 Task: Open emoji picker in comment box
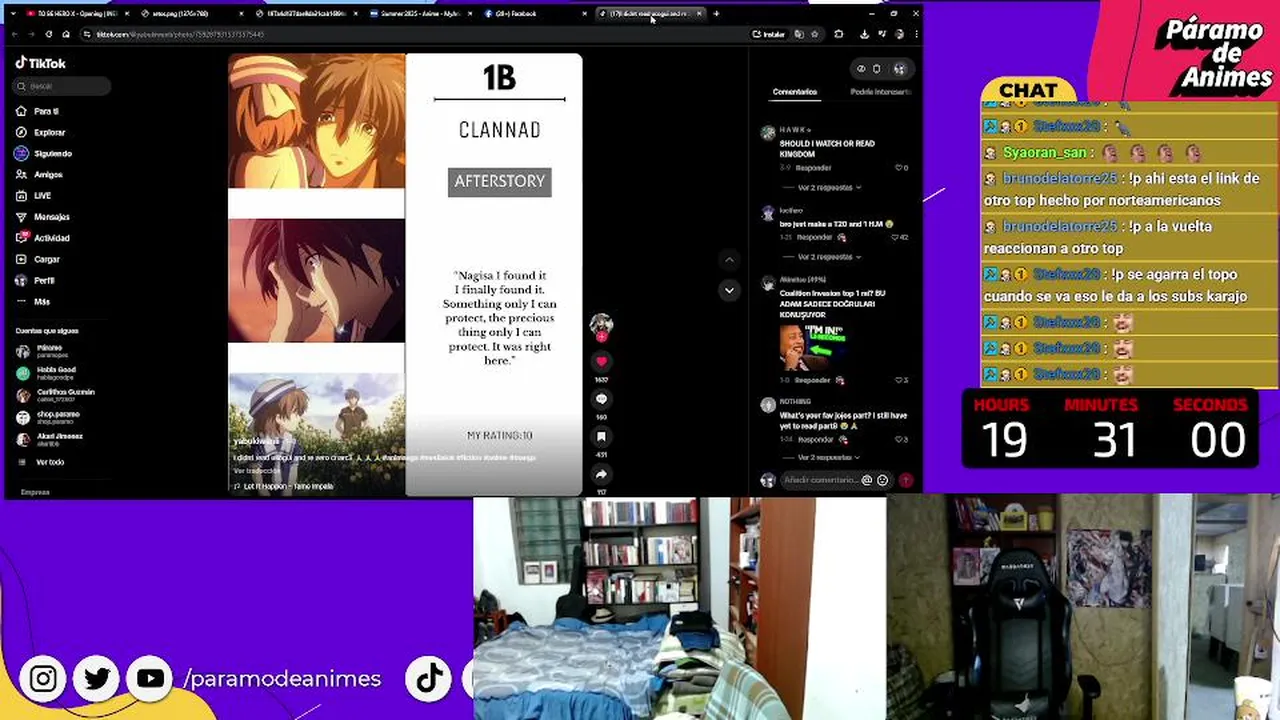click(882, 480)
